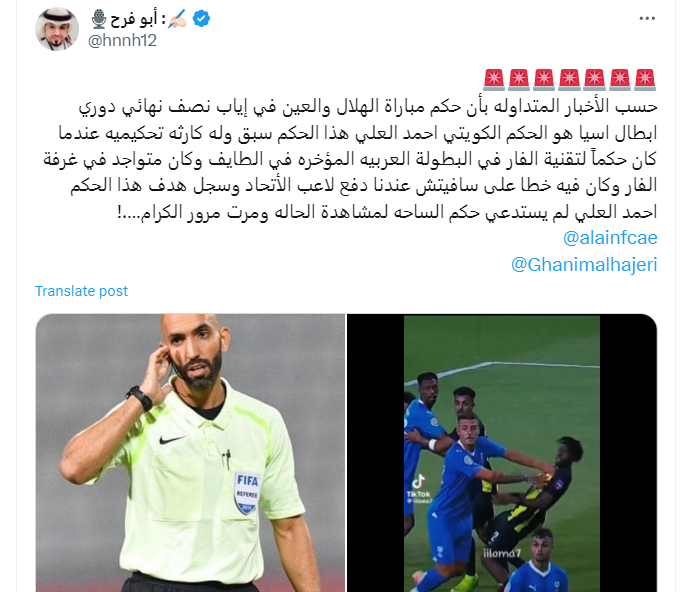Click the blue verified checkmark badge

coord(201,19)
